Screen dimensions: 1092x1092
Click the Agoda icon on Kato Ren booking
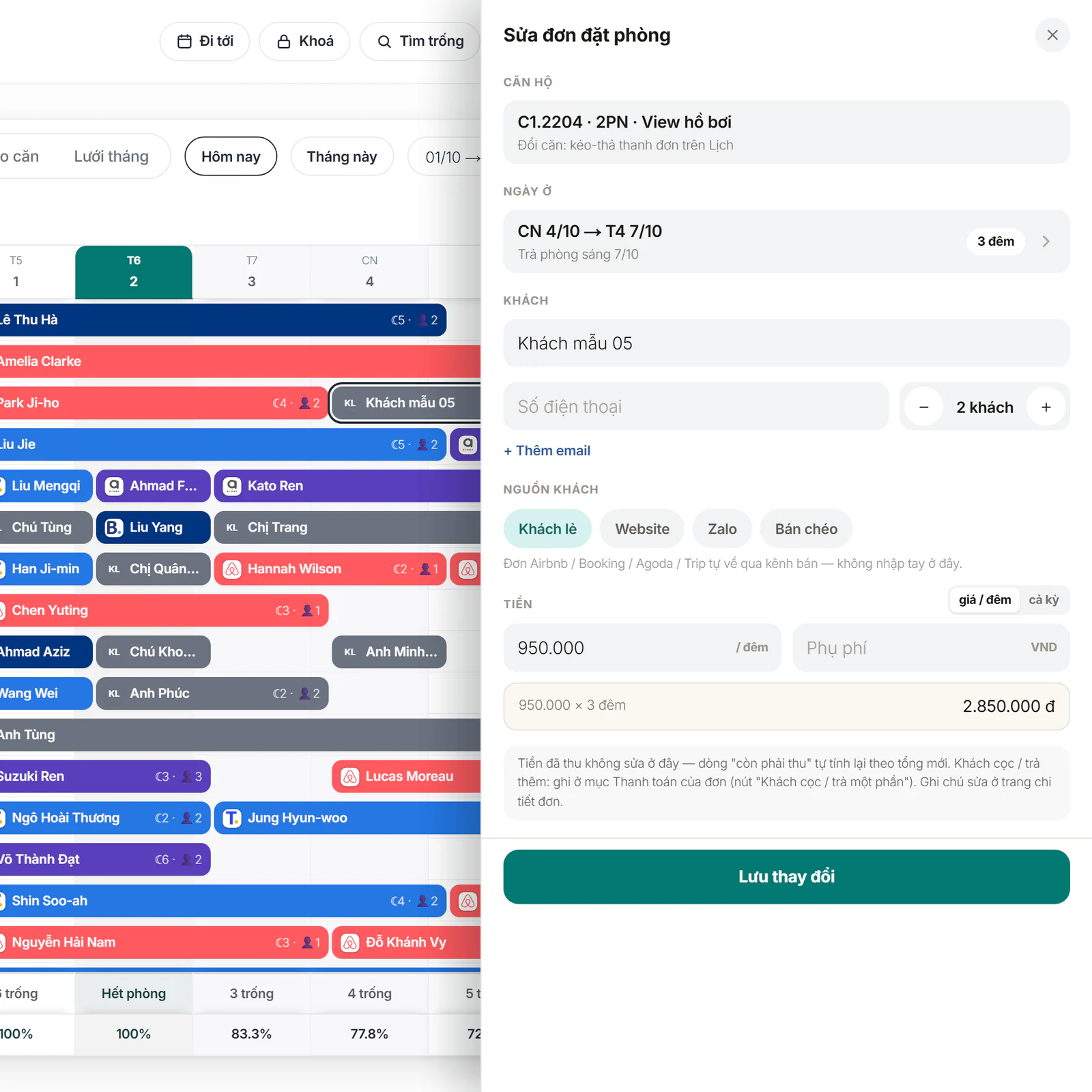[x=232, y=486]
